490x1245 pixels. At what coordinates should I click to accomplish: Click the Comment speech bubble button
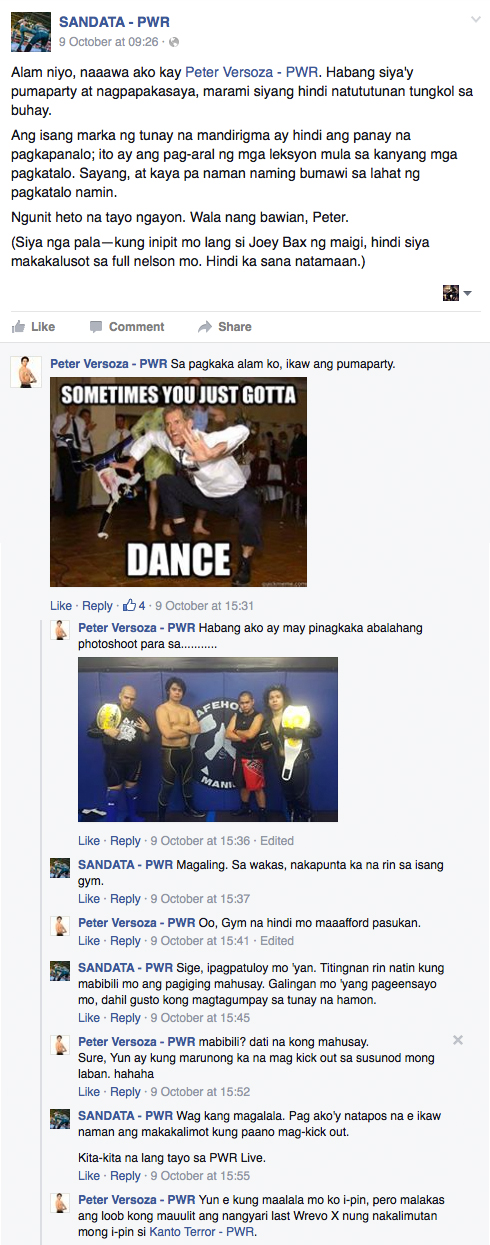[x=126, y=326]
